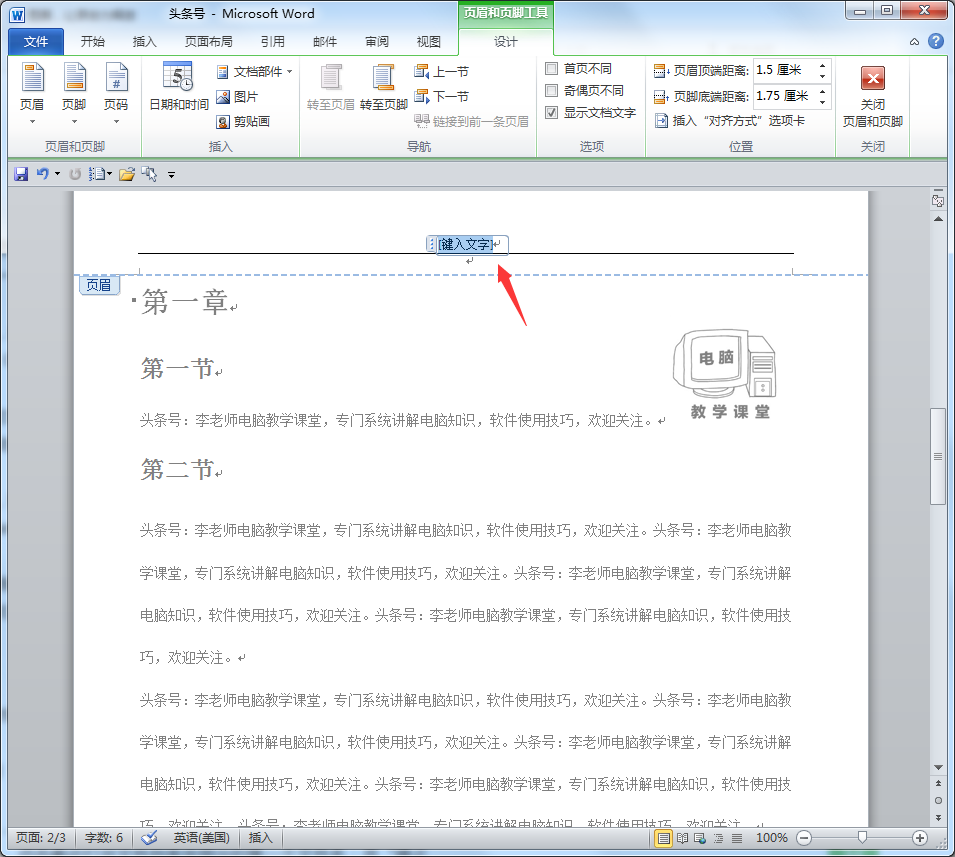955x857 pixels.
Task: Switch to print layout view icon
Action: click(663, 839)
